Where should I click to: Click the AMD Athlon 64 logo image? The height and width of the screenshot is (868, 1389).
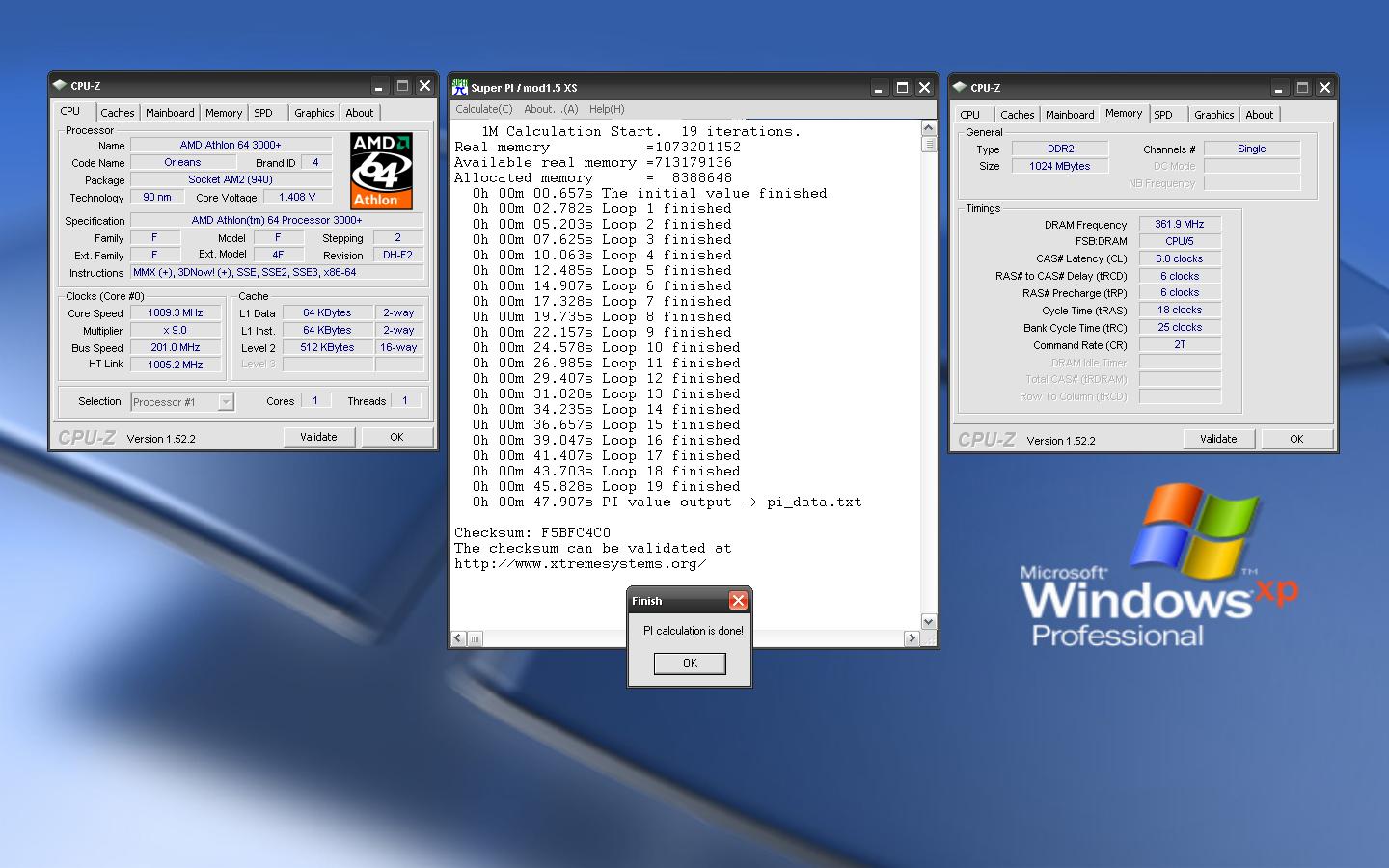(381, 171)
